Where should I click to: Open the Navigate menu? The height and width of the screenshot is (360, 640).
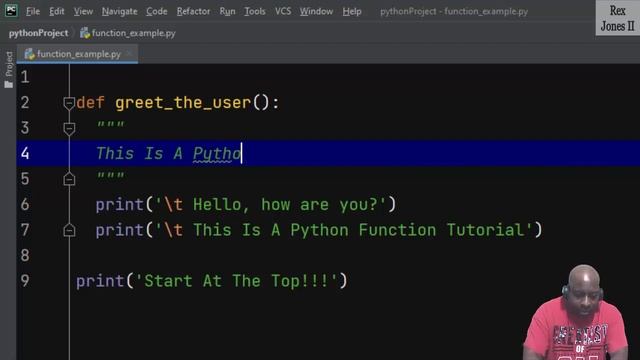coord(120,11)
